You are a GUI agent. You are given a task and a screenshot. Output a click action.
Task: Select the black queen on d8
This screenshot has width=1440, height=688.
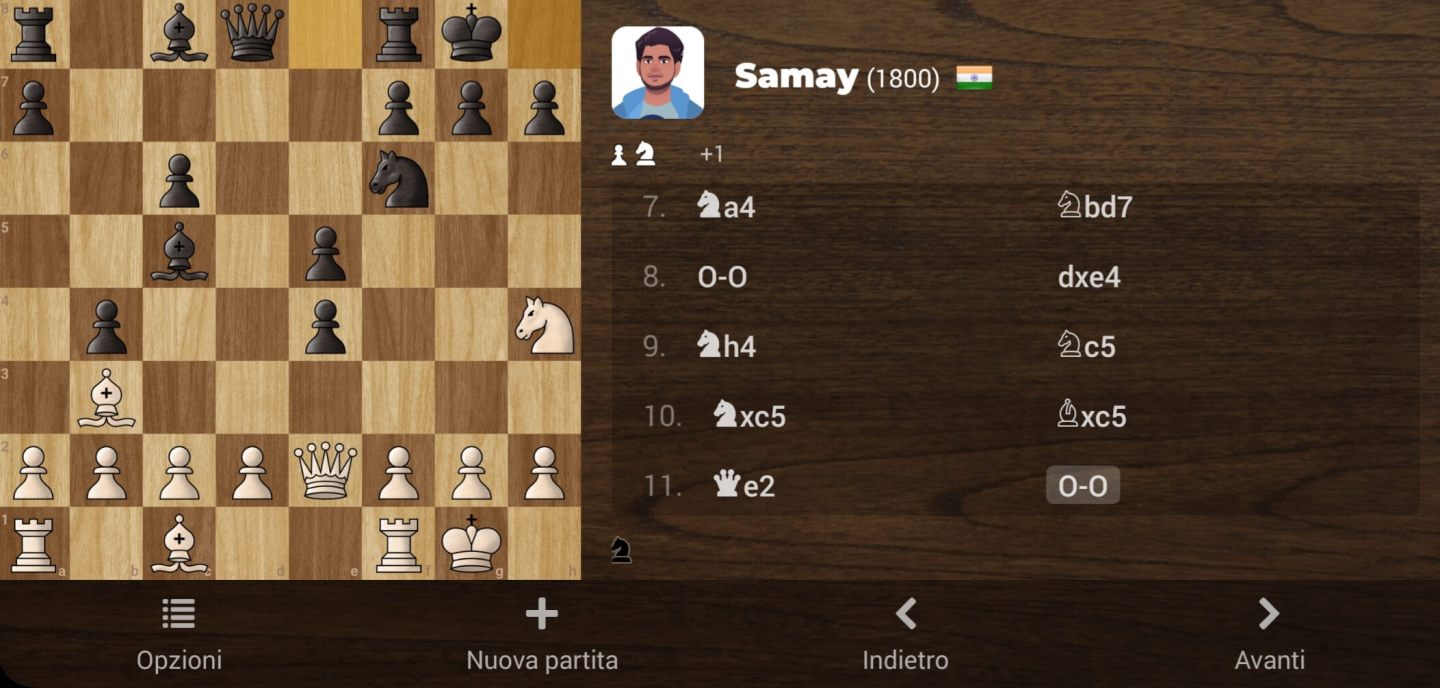point(252,33)
